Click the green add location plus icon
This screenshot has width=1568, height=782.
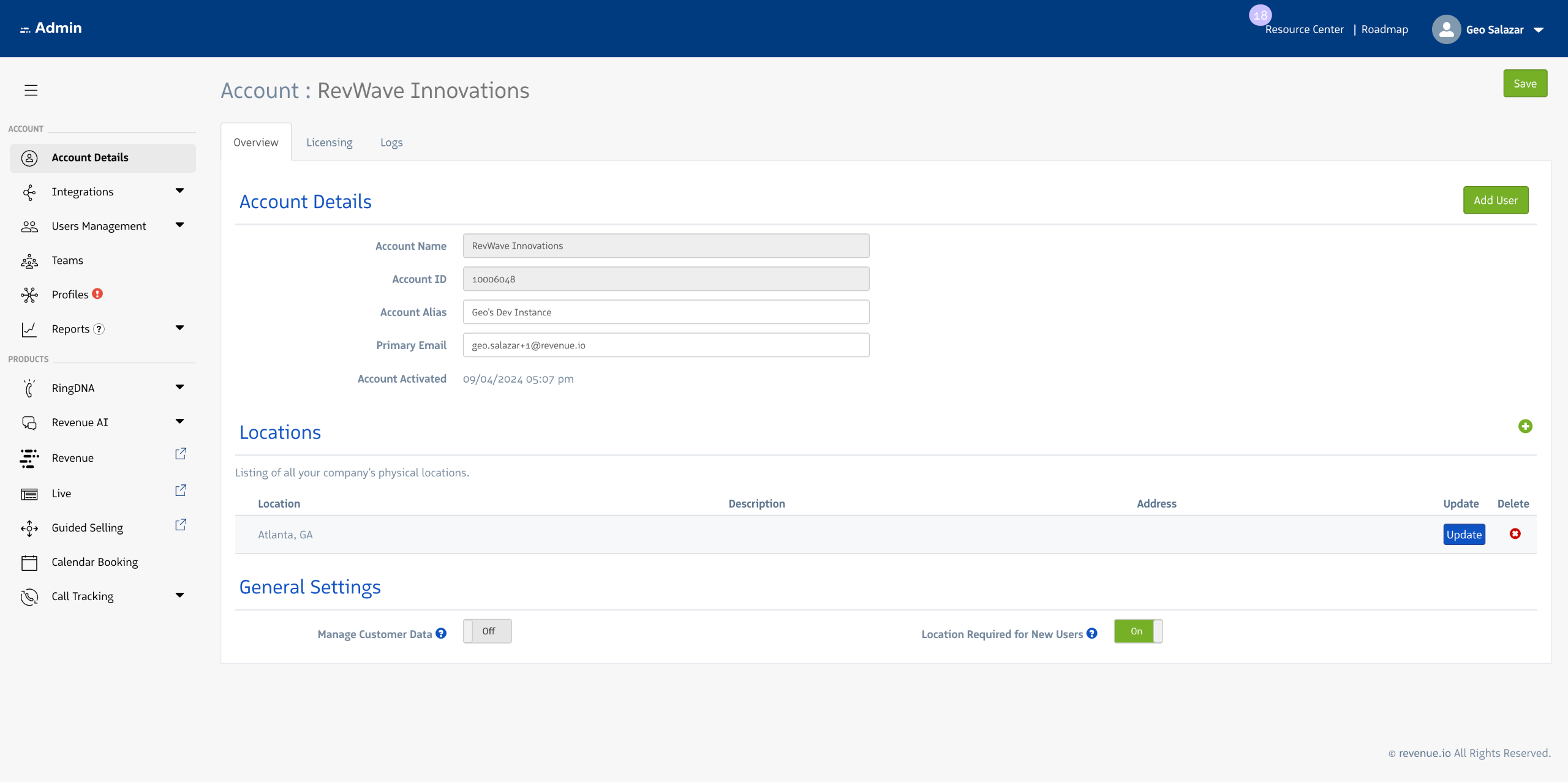(1525, 426)
